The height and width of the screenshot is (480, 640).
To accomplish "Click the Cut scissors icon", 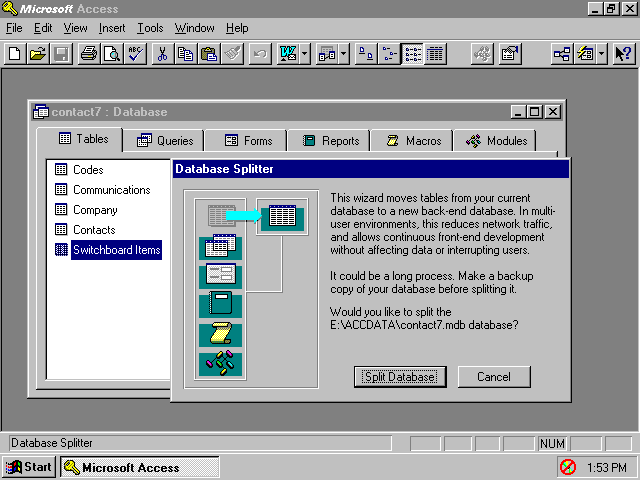I will (162, 54).
